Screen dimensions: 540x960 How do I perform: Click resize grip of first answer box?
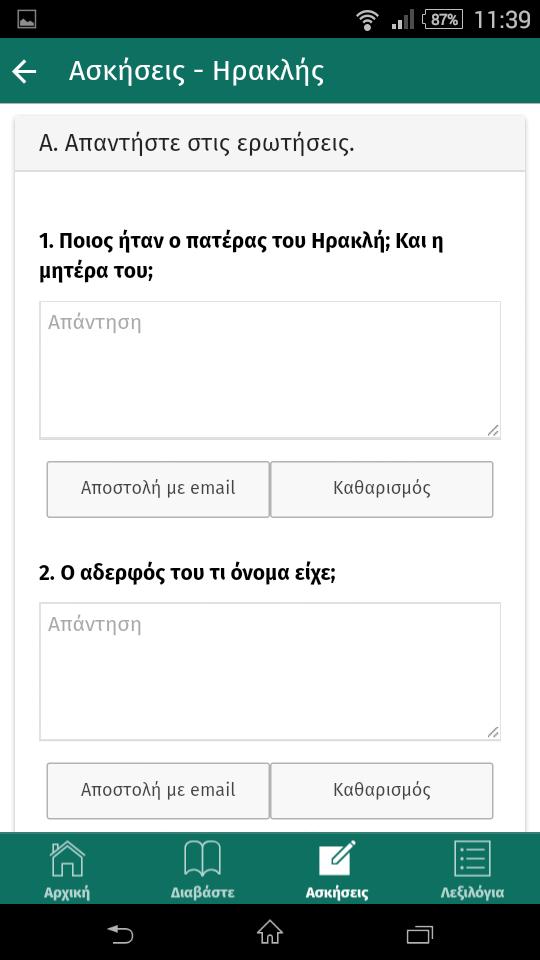click(x=493, y=431)
